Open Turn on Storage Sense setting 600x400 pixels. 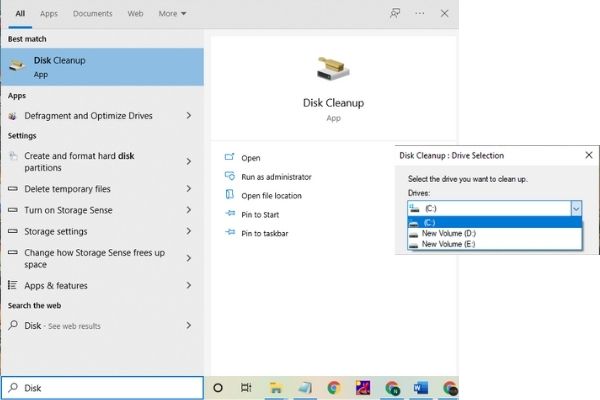[68, 210]
